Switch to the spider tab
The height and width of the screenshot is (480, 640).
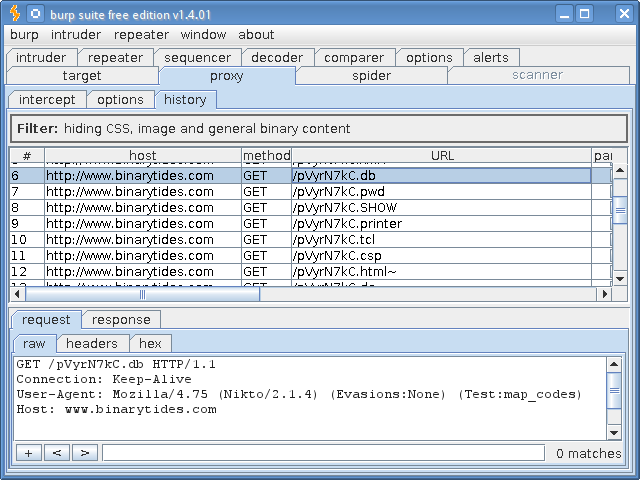pyautogui.click(x=371, y=75)
